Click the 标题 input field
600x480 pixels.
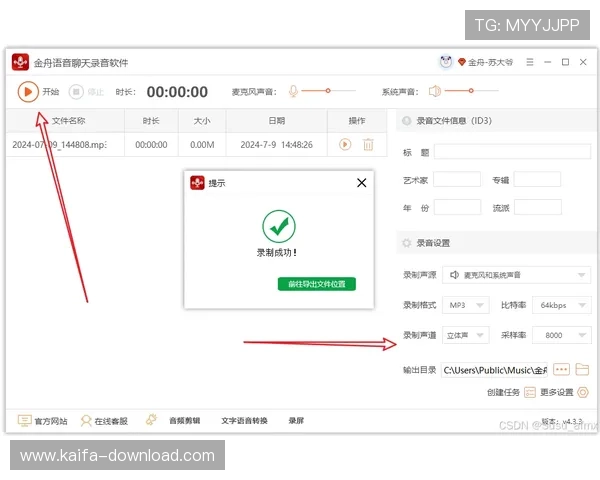click(x=512, y=152)
